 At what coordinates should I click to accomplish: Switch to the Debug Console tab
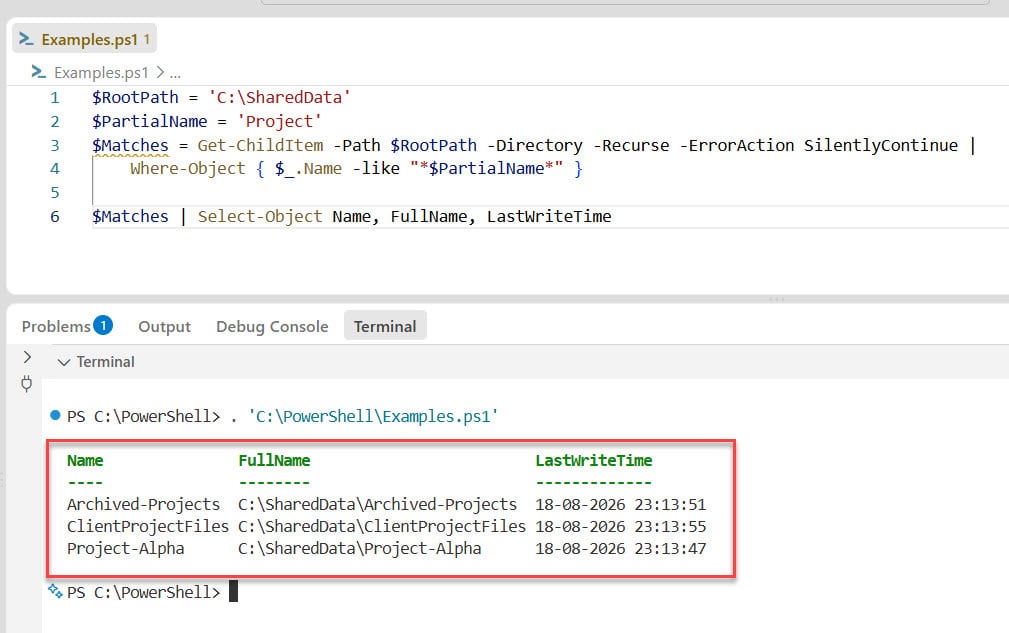[272, 327]
